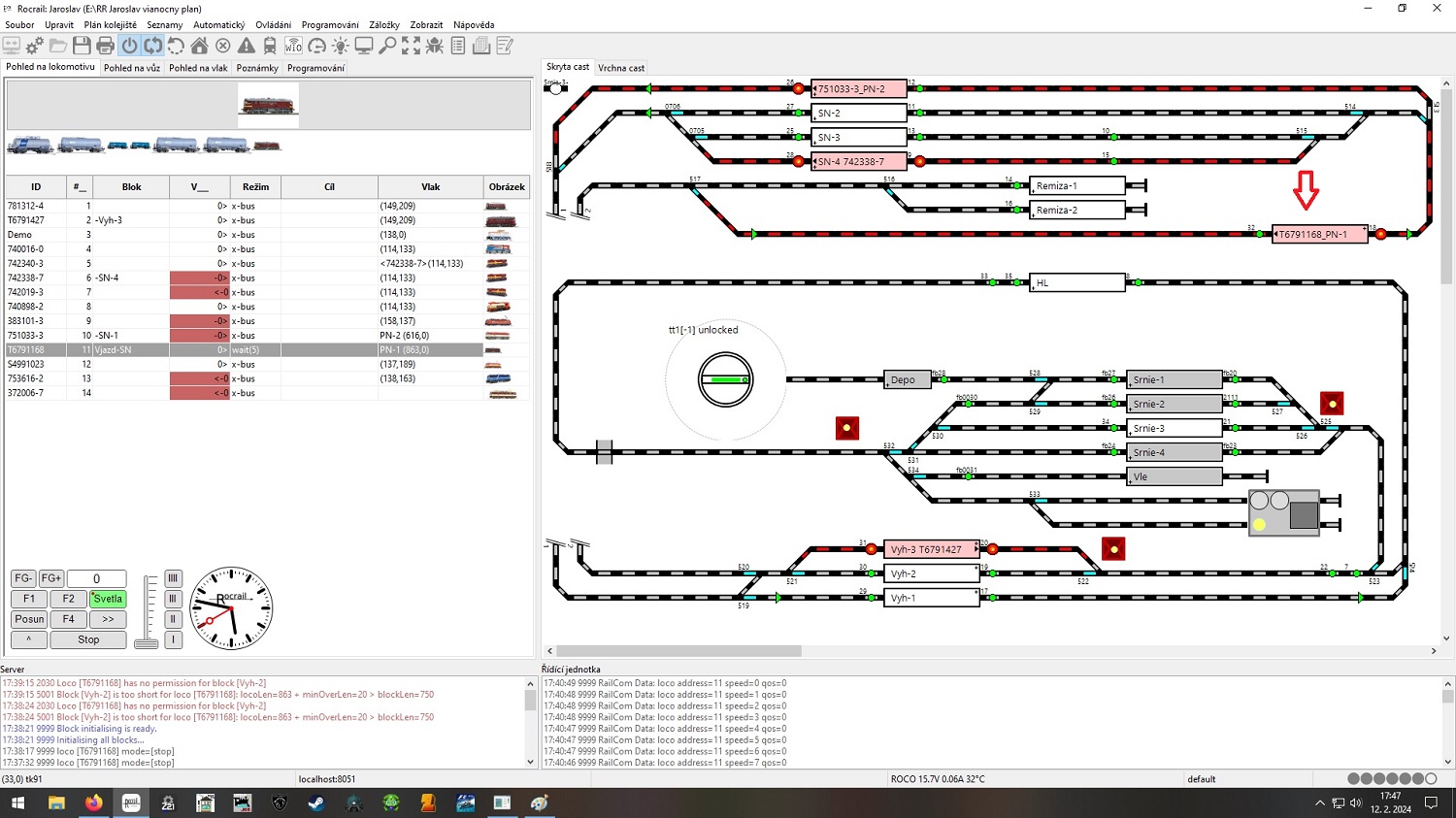The width and height of the screenshot is (1456, 818).
Task: Click the locomotive speed slider handle
Action: pyautogui.click(x=147, y=642)
